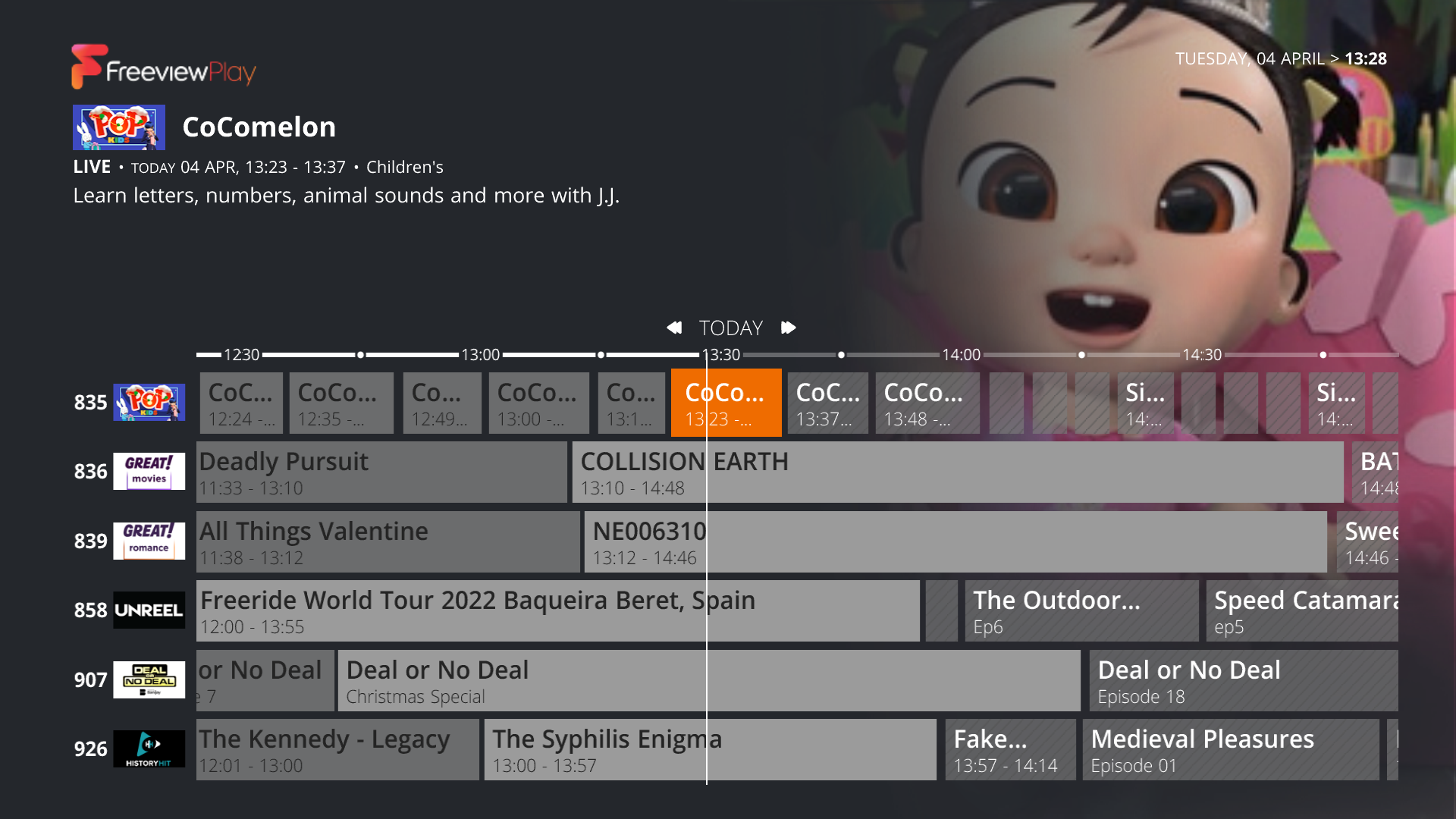This screenshot has width=1456, height=819.
Task: Click the LIVE indicator label
Action: click(x=92, y=167)
